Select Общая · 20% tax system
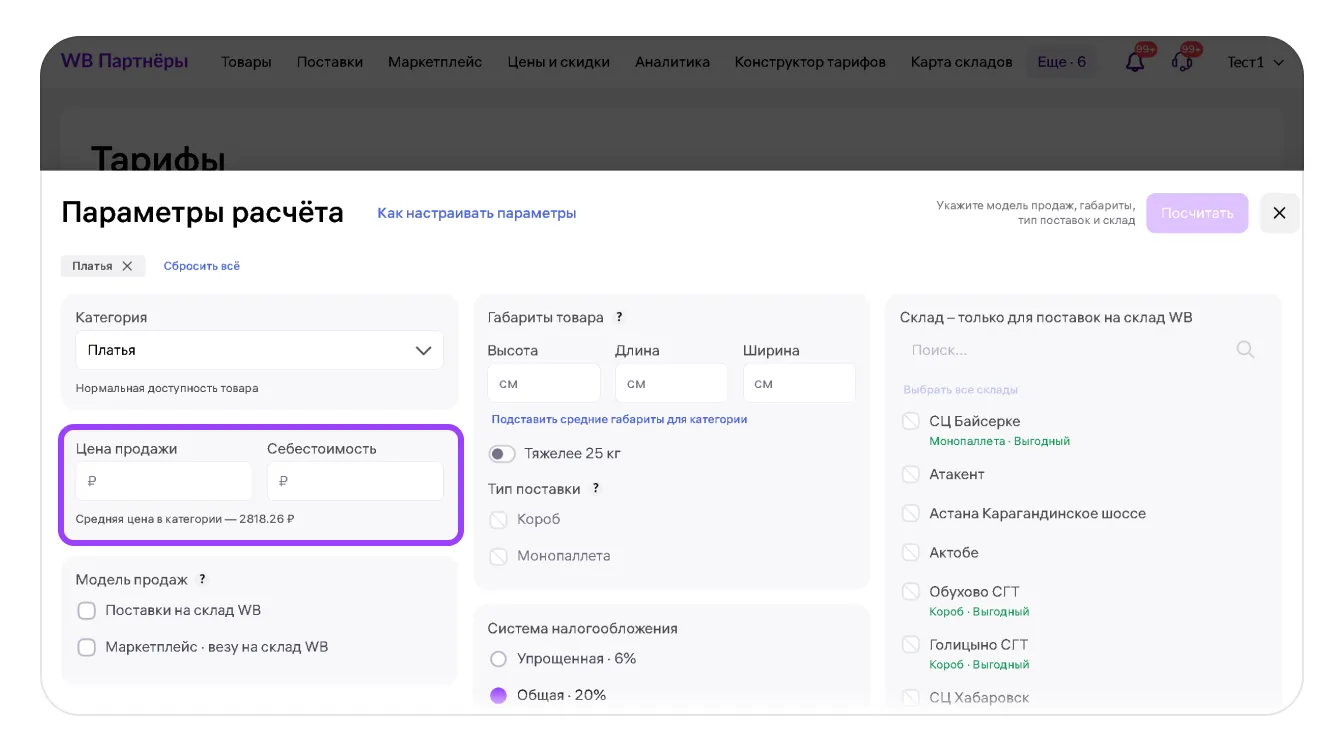 [x=498, y=695]
